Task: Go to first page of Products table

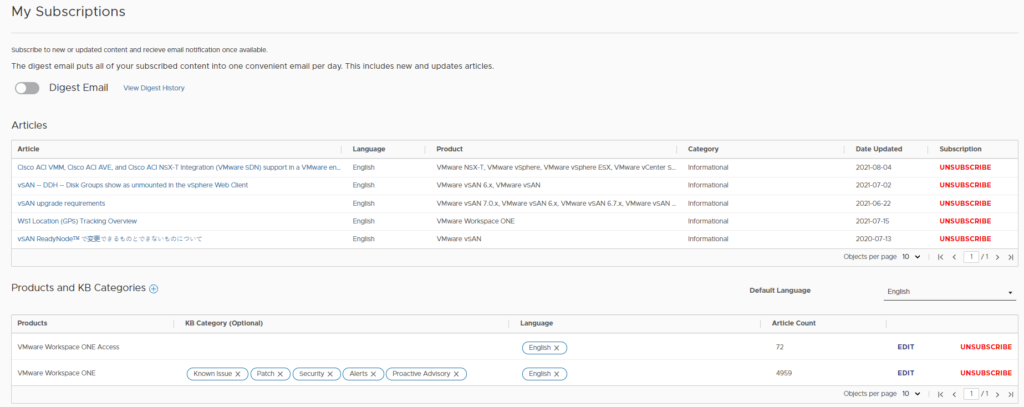Action: 940,395
